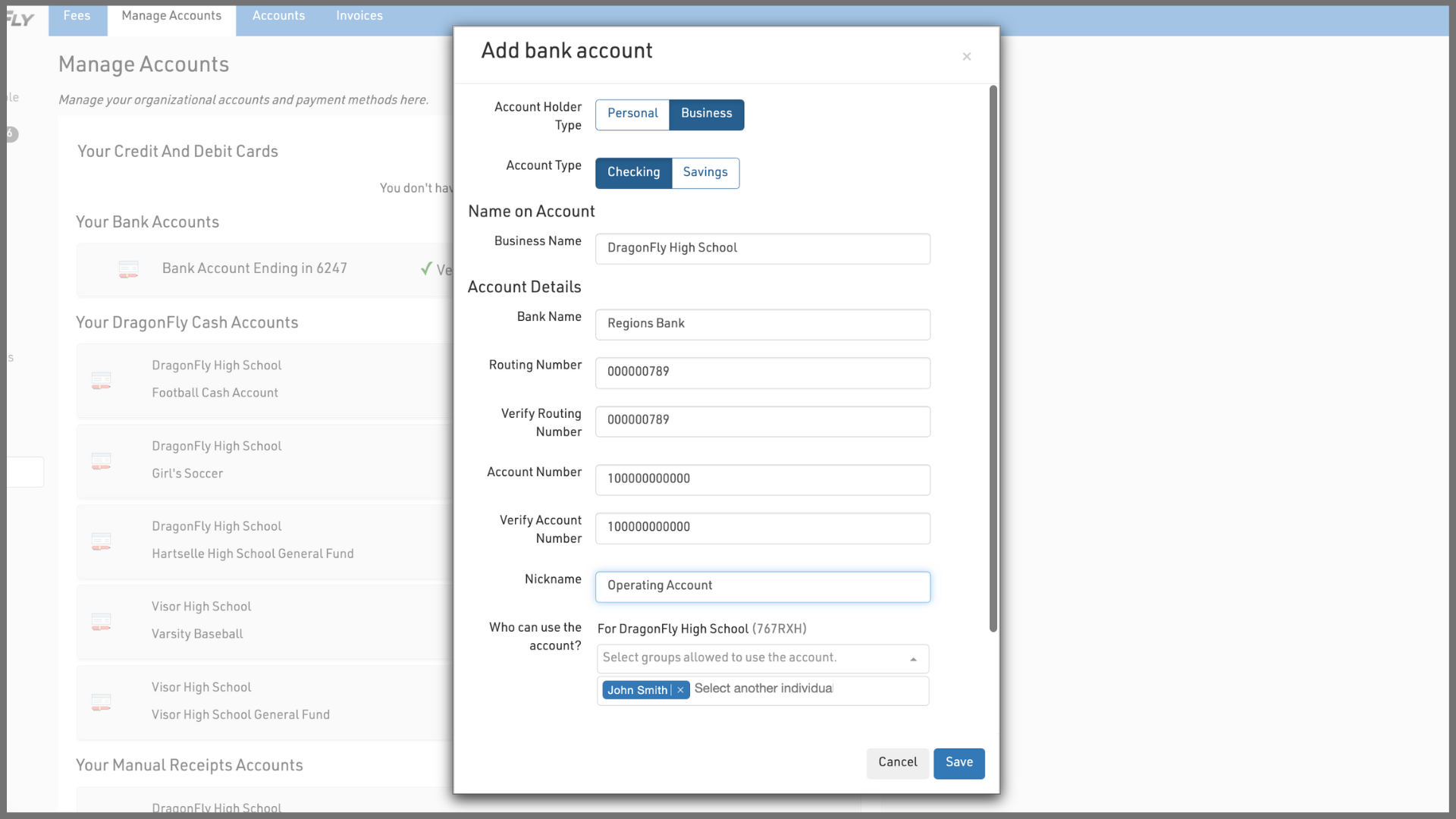Click the Girl's Soccer account card icon
This screenshot has height=819, width=1456.
101,460
